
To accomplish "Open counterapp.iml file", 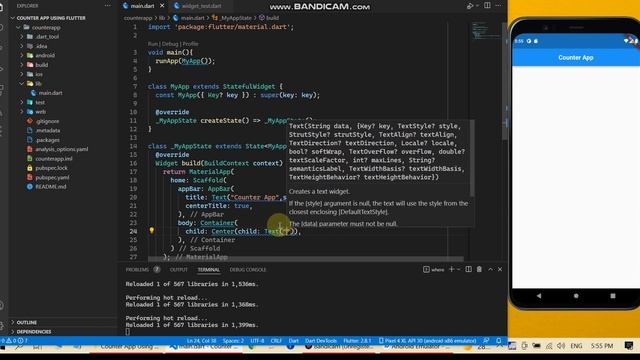I will (53, 159).
